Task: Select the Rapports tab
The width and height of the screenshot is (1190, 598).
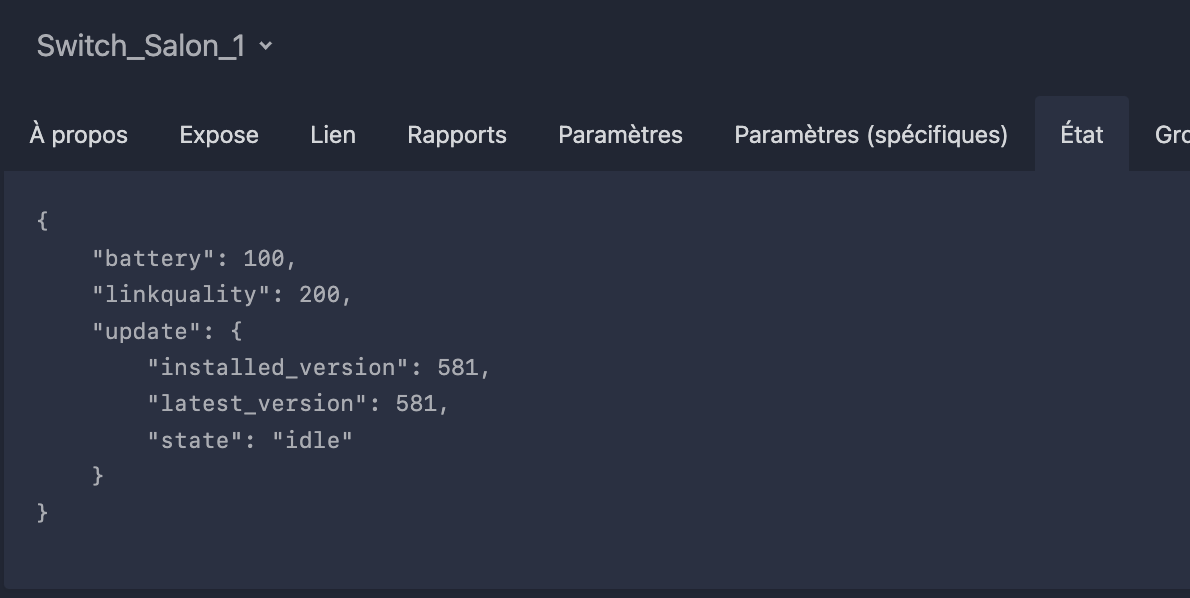Action: pos(457,134)
